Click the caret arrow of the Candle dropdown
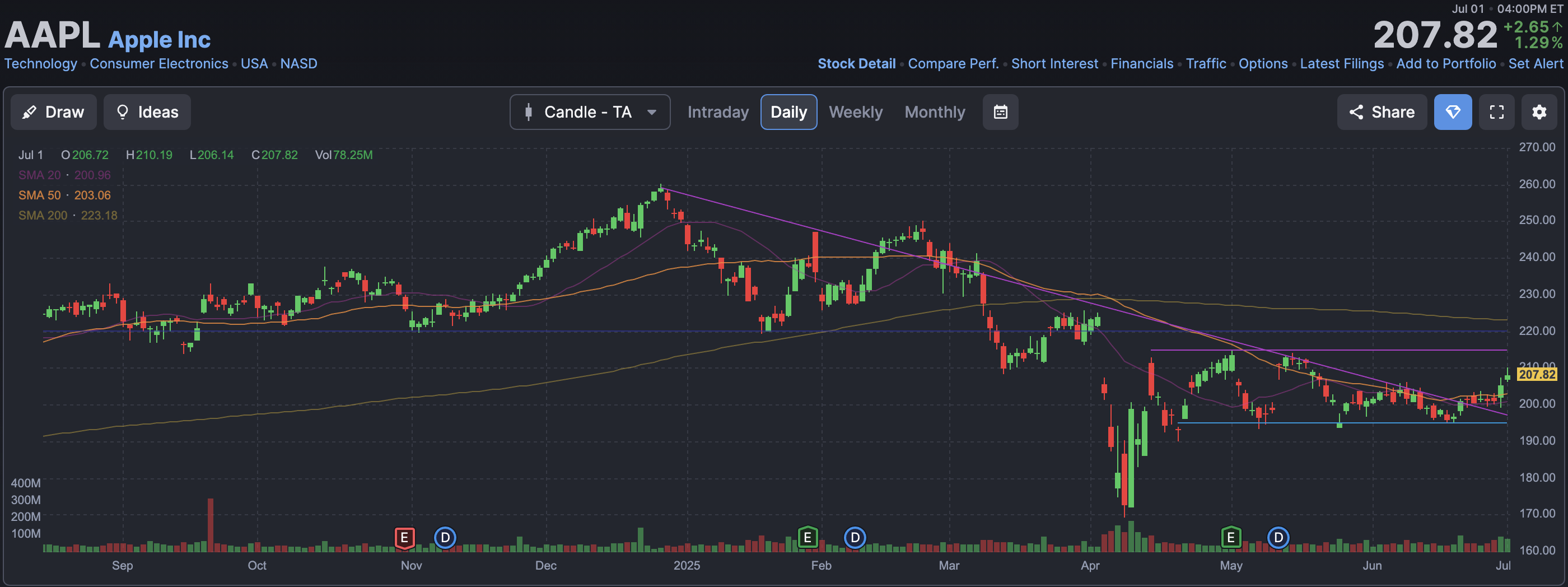This screenshot has width=1568, height=587. (651, 112)
